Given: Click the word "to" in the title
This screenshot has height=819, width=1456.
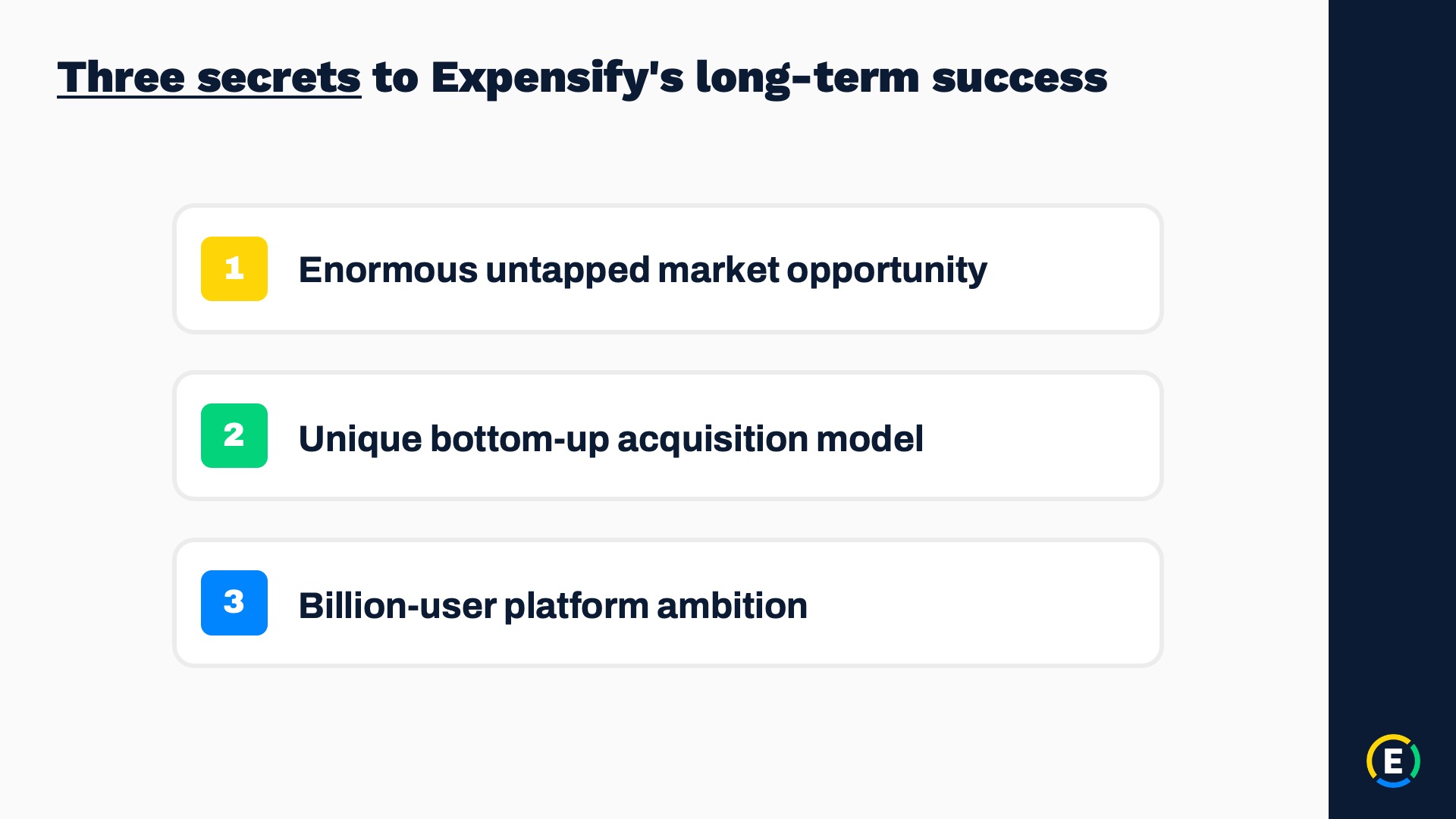Looking at the screenshot, I should point(396,79).
